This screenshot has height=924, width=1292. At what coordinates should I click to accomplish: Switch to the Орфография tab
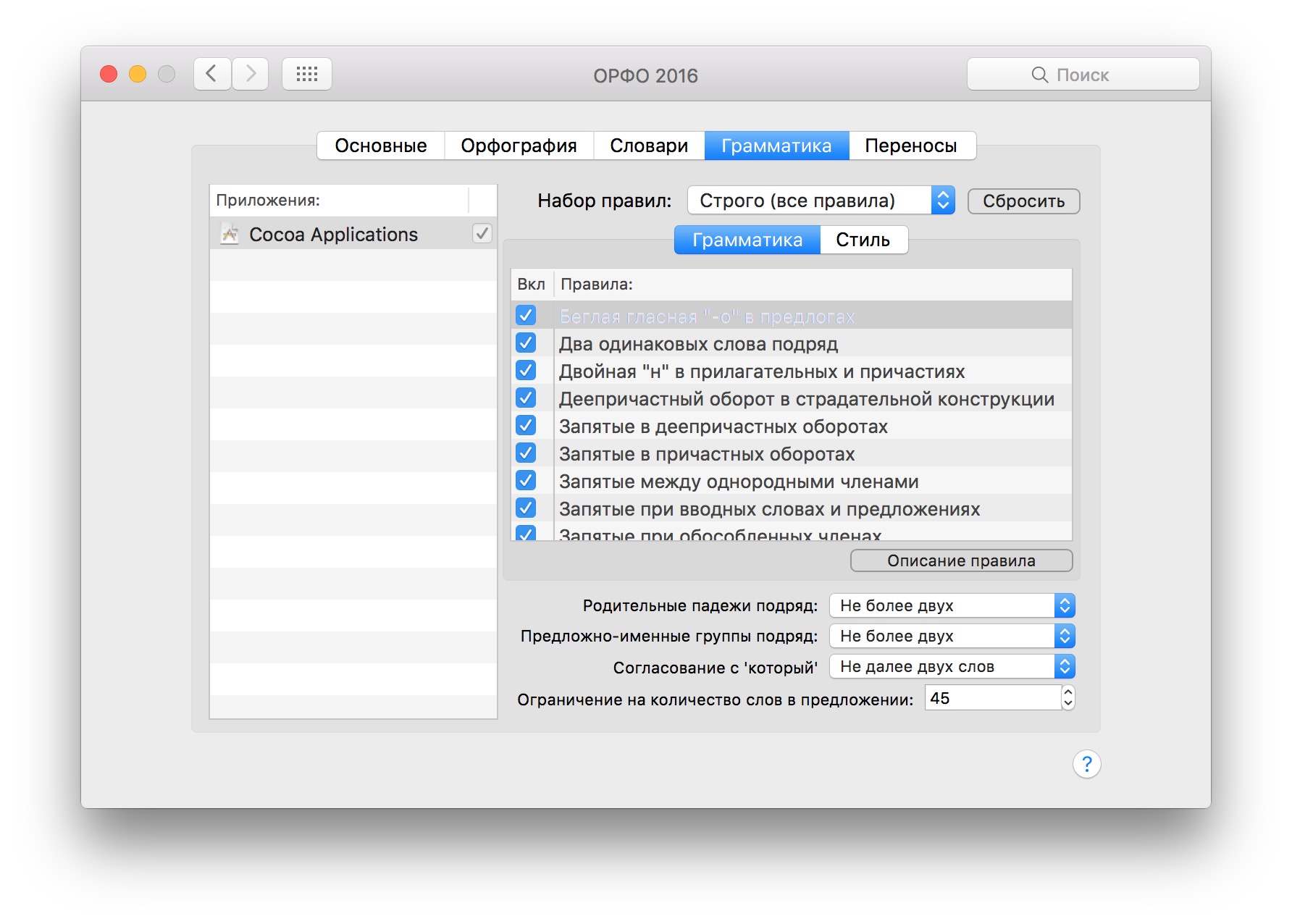519,146
